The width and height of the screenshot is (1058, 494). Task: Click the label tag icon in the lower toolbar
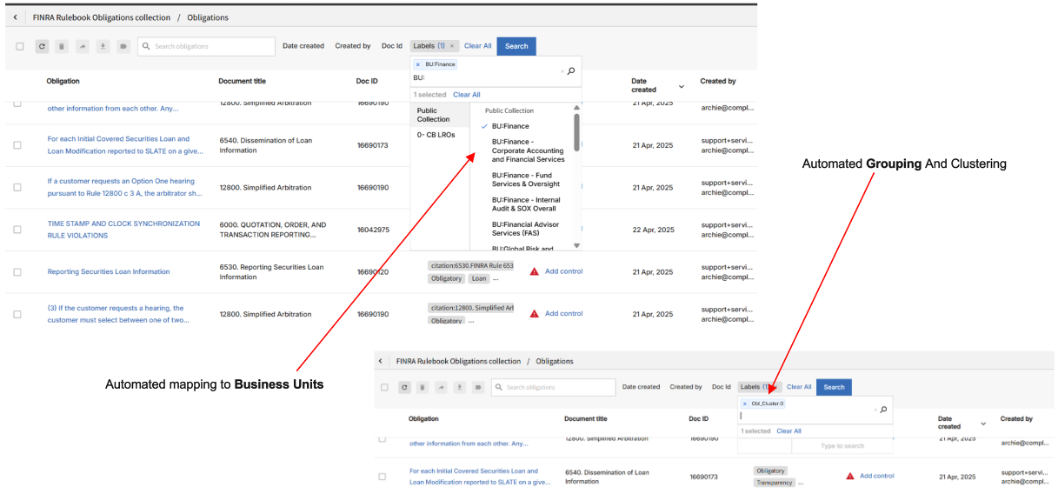point(478,387)
